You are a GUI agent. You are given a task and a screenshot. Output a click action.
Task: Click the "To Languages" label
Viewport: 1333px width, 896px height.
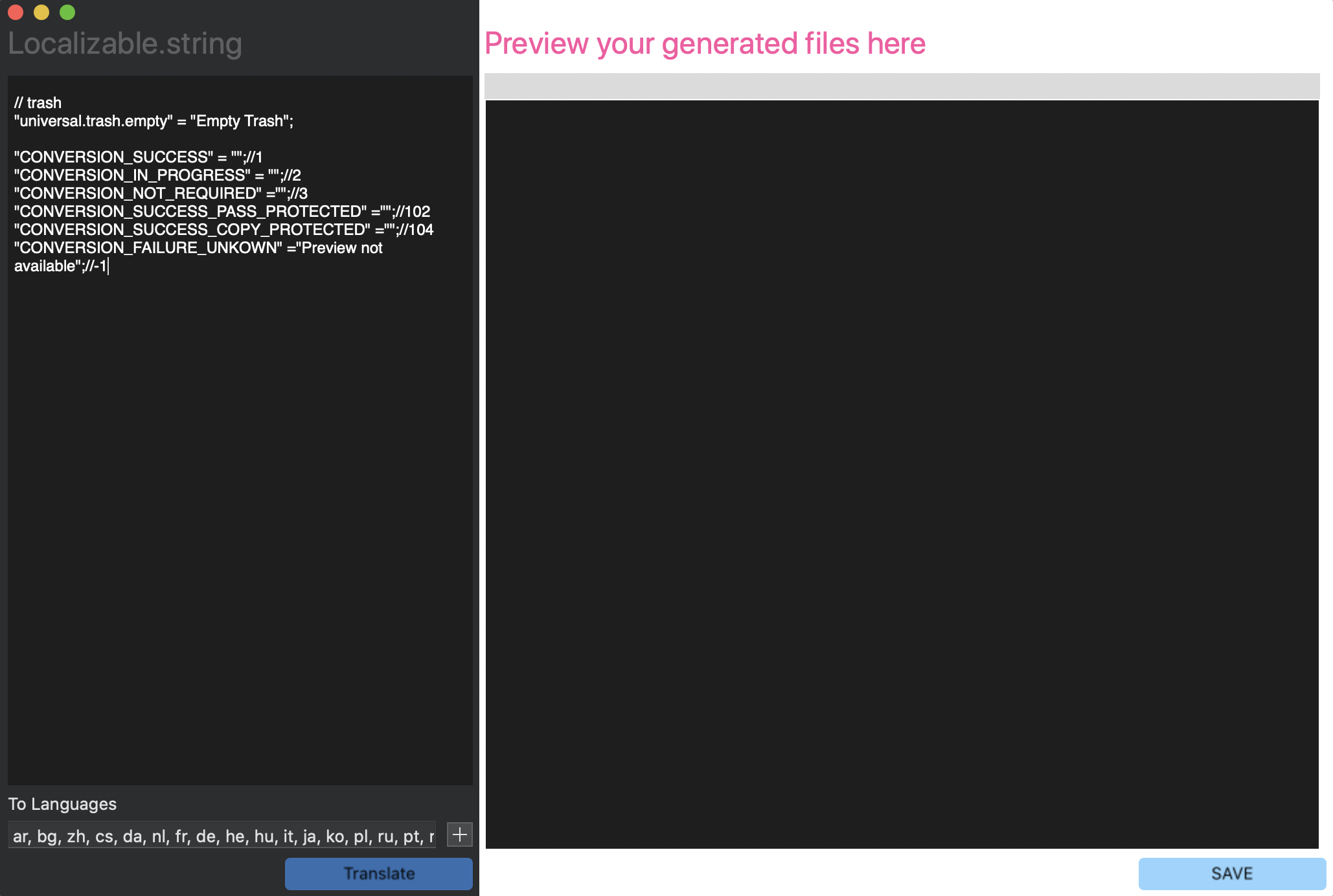point(62,804)
